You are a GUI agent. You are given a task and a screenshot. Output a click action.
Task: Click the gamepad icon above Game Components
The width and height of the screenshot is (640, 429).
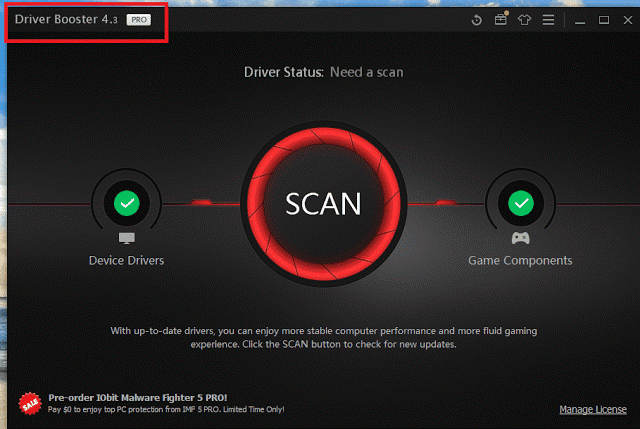[x=521, y=238]
